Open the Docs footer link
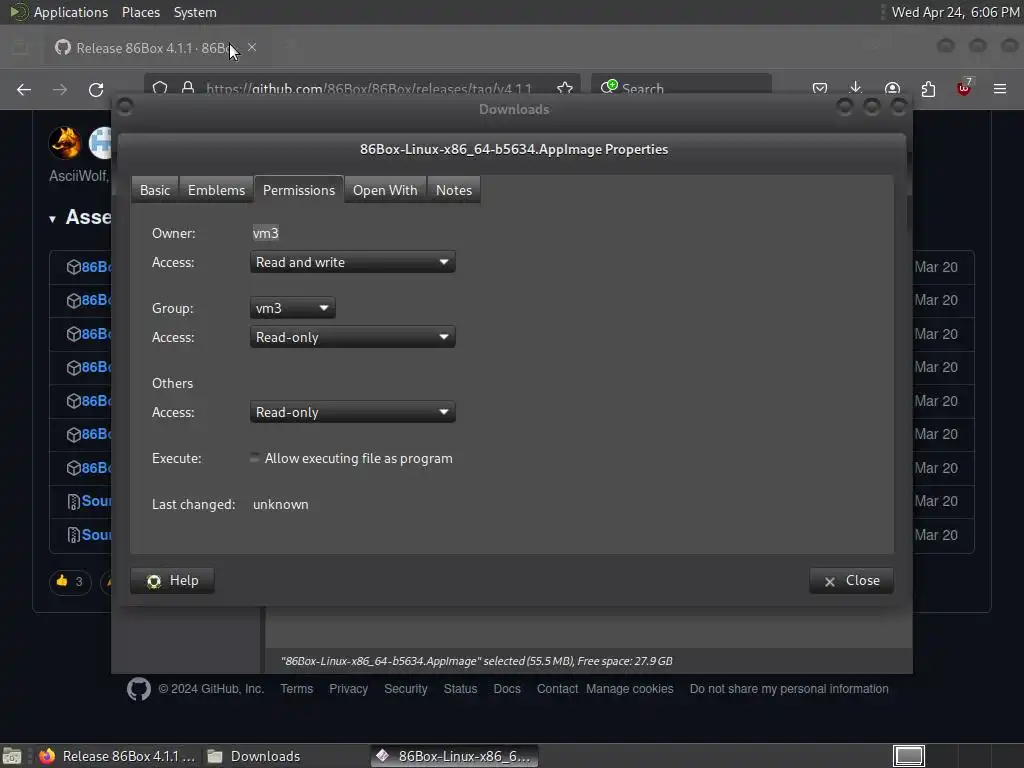The image size is (1024, 768). (507, 689)
